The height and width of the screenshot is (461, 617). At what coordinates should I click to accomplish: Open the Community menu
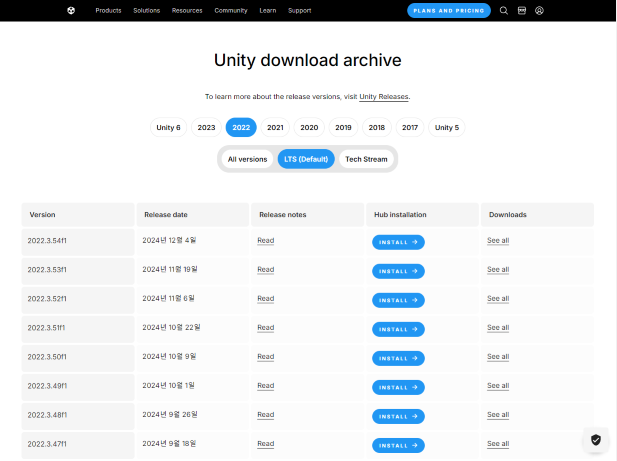tap(231, 11)
